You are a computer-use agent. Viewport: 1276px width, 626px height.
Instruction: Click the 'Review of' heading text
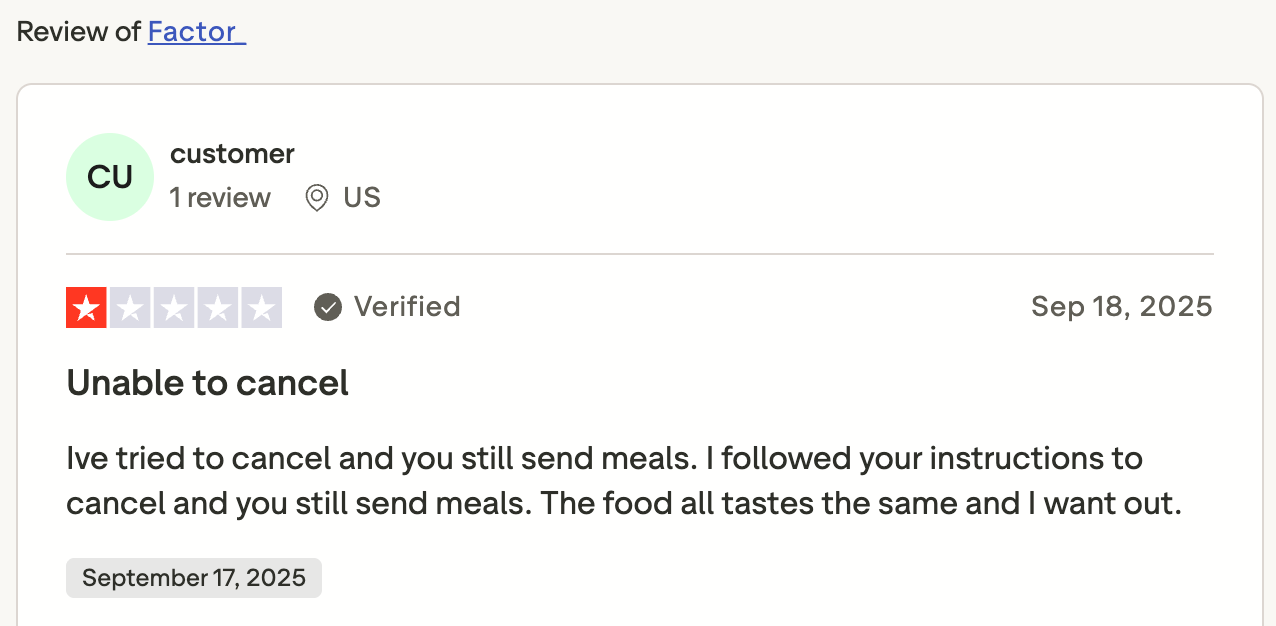78,32
